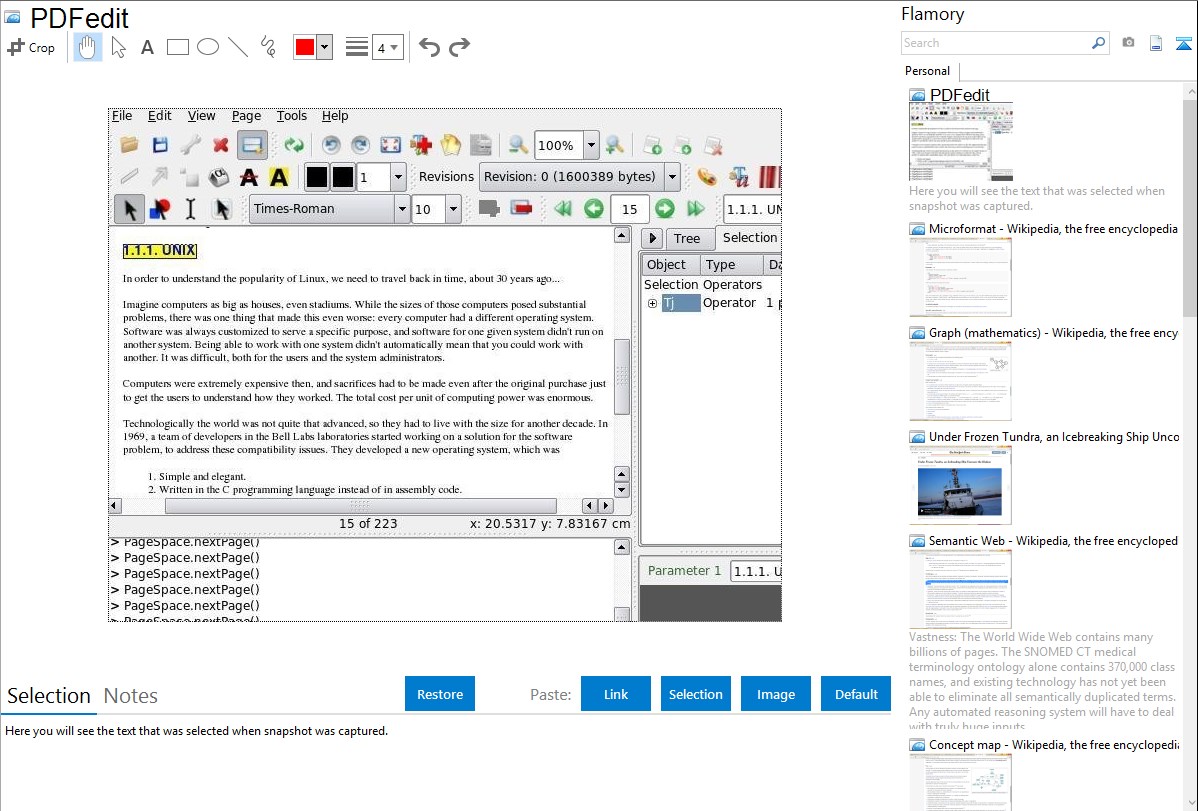Open the Page menu in PDFedit

(246, 115)
